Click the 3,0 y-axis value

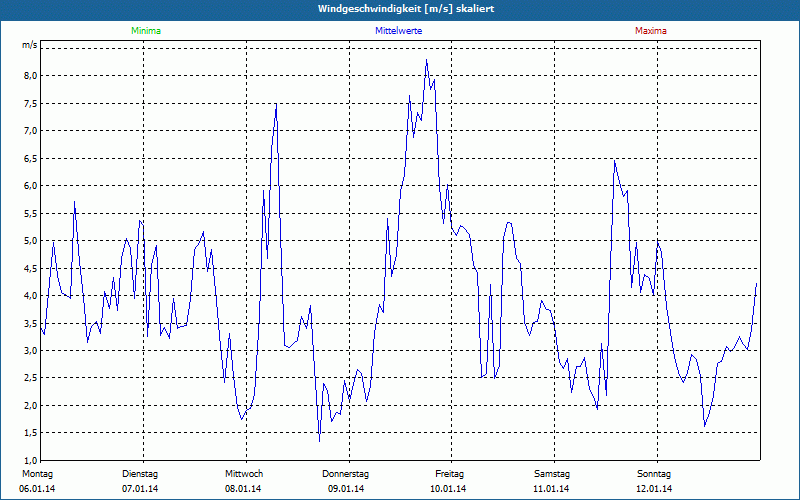[31, 351]
